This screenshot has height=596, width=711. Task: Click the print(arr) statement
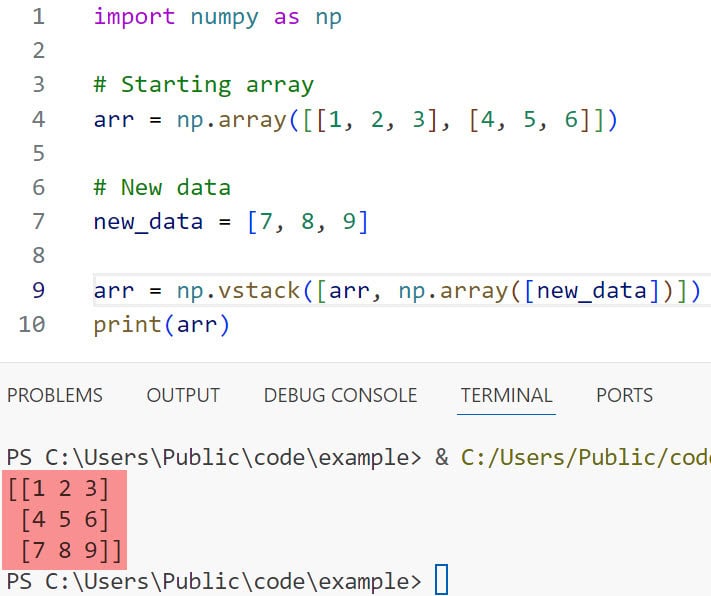coord(162,325)
